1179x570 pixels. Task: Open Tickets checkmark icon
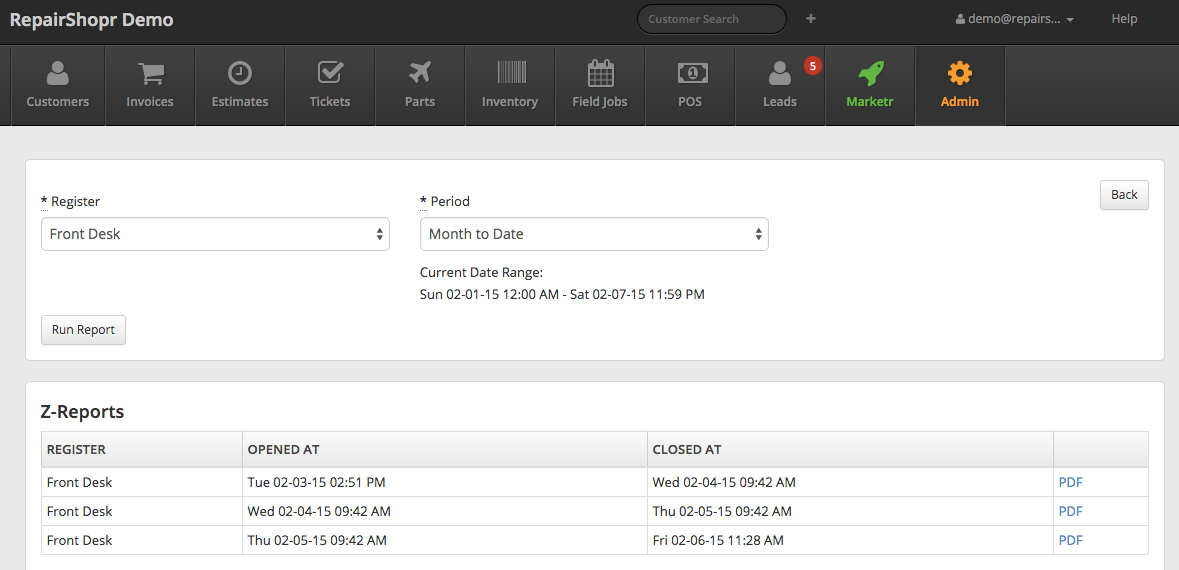pos(330,74)
